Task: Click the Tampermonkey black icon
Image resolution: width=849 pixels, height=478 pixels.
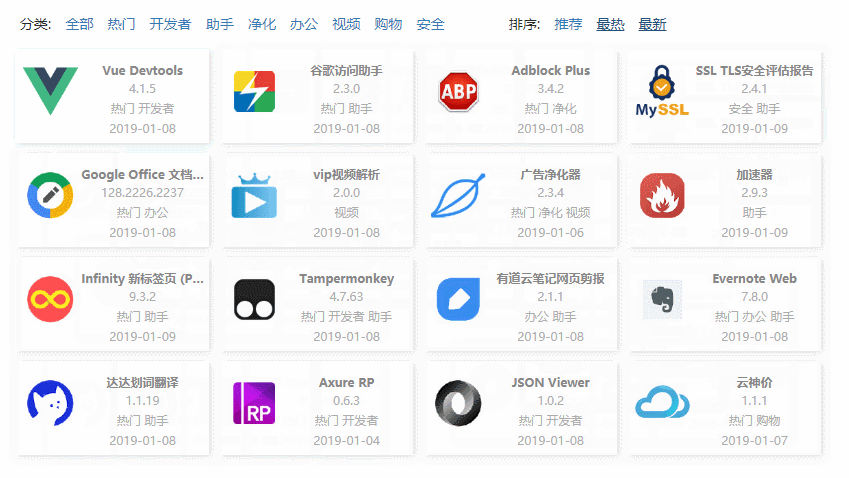Action: pyautogui.click(x=254, y=299)
